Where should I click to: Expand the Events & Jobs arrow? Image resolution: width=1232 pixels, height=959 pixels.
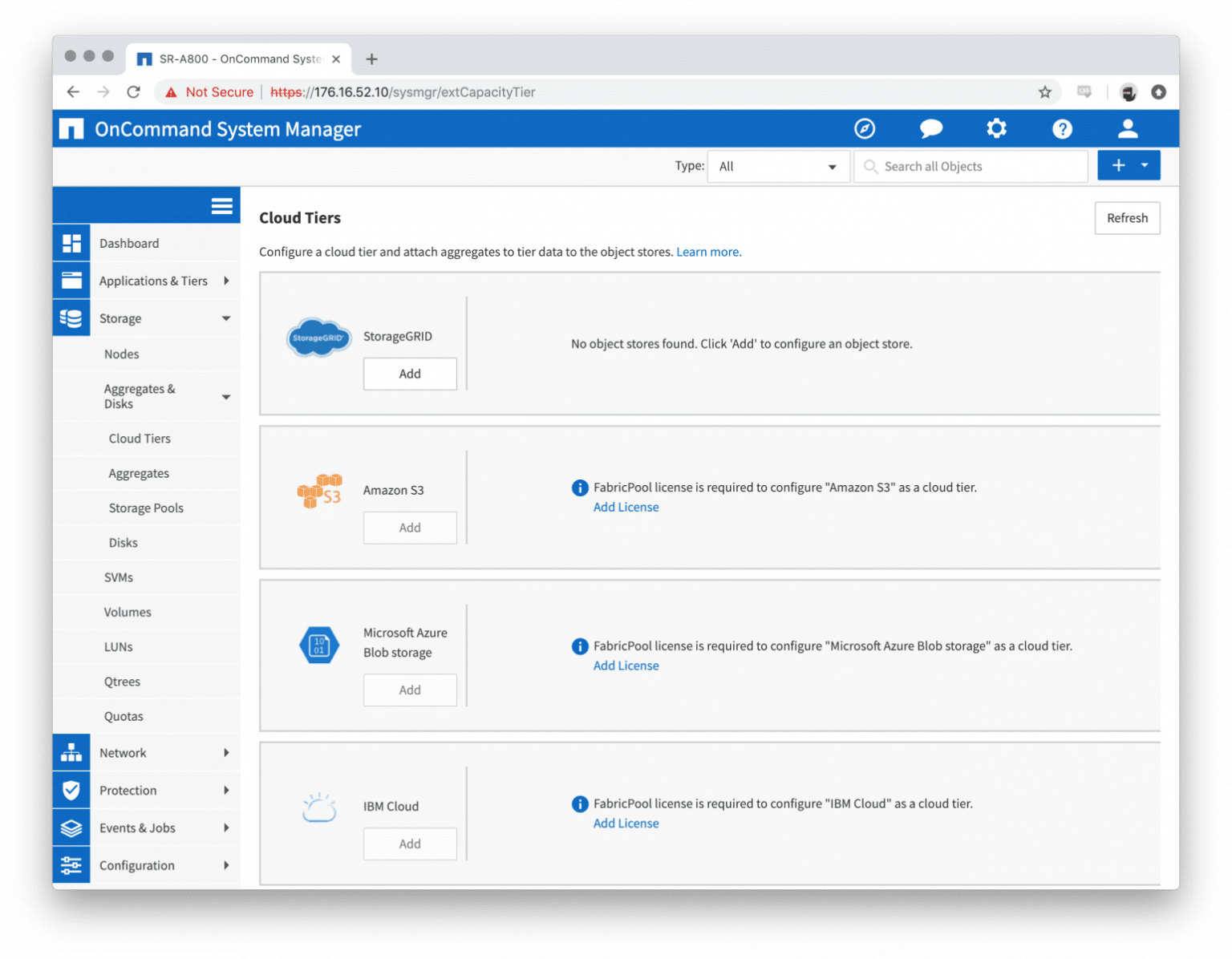(x=226, y=828)
